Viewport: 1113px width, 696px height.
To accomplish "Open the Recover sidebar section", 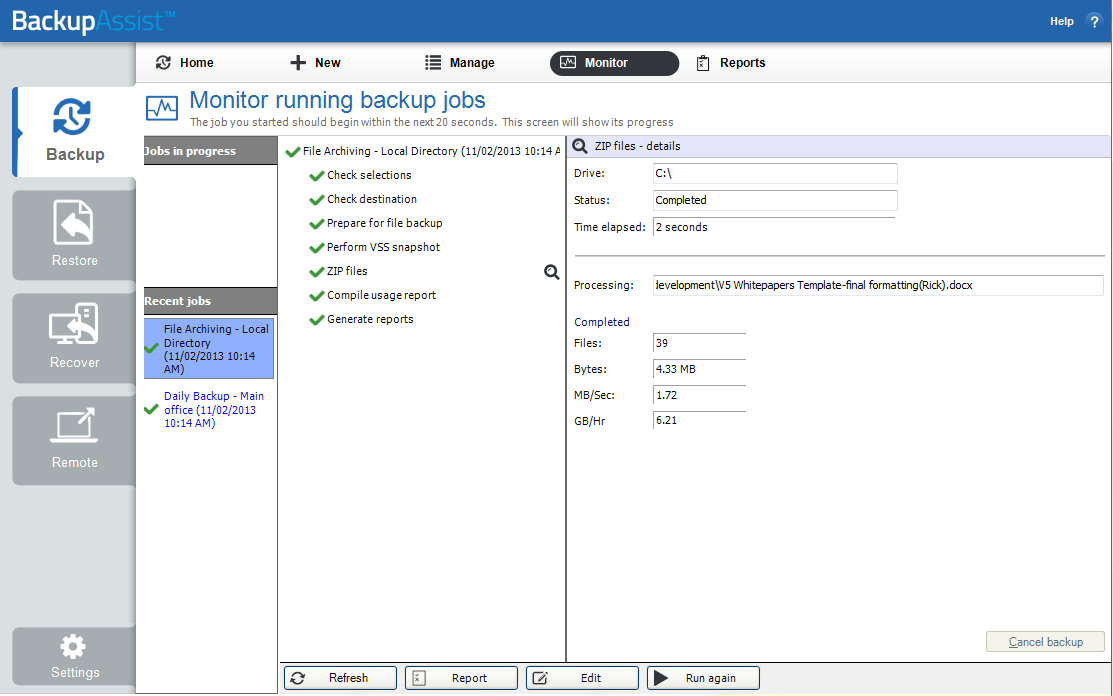I will [75, 338].
